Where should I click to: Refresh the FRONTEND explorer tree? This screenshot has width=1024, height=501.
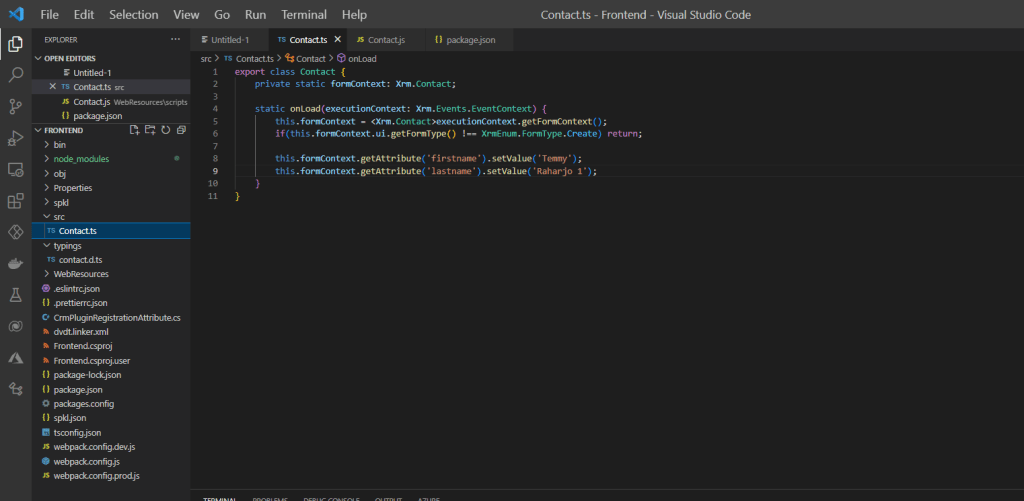tap(166, 130)
